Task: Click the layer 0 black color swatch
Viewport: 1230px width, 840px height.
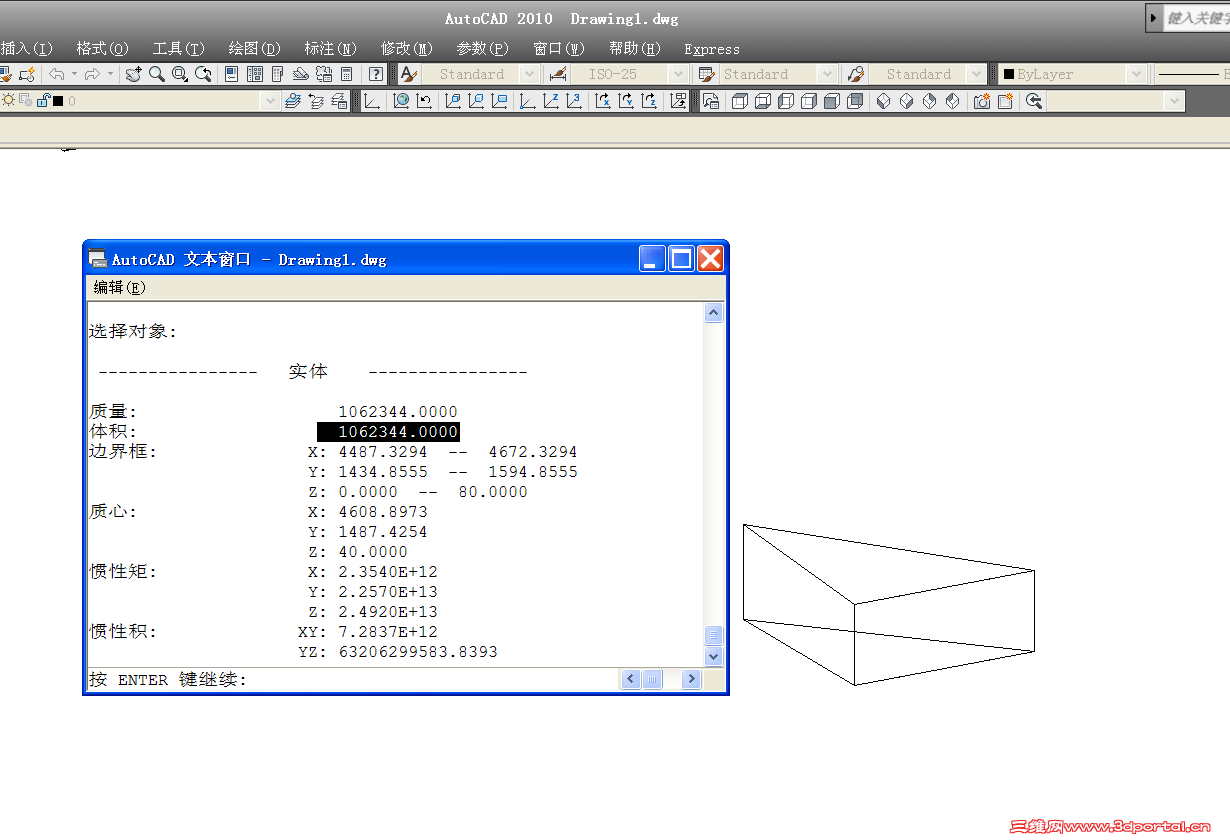Action: (58, 100)
